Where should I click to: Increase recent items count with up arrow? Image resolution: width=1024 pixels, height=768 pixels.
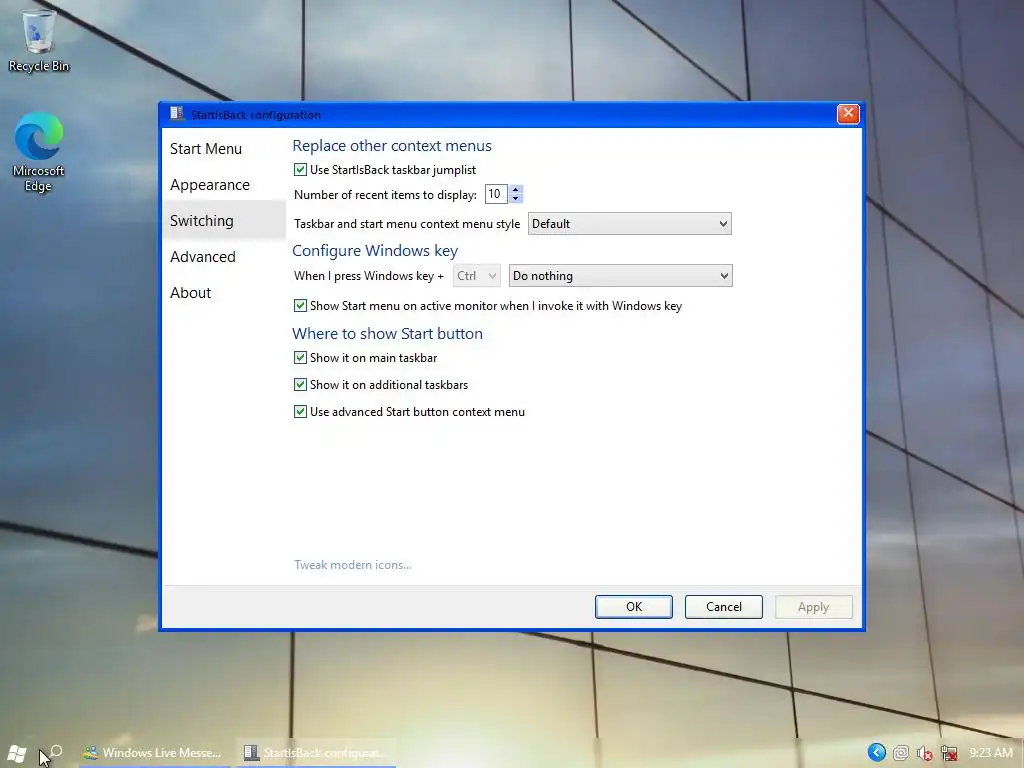516,189
